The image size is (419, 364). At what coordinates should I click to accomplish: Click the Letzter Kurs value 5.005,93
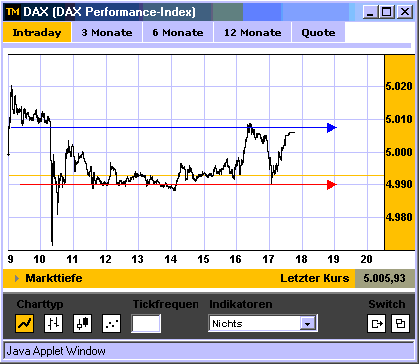(385, 278)
